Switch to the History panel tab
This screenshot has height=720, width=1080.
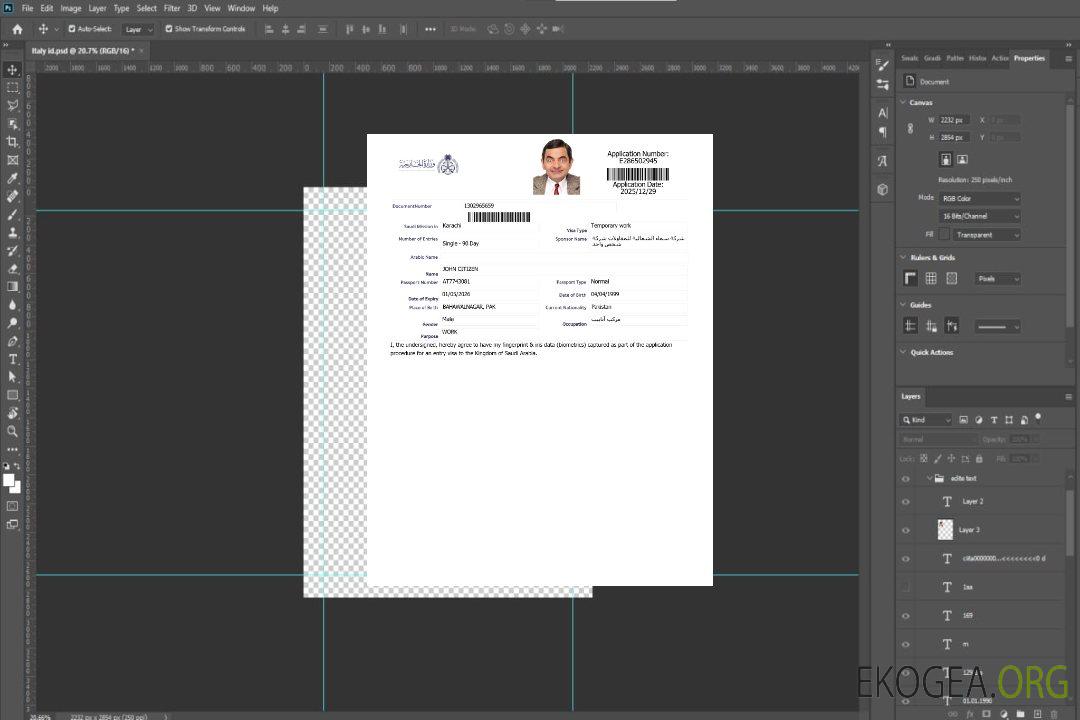pos(977,59)
